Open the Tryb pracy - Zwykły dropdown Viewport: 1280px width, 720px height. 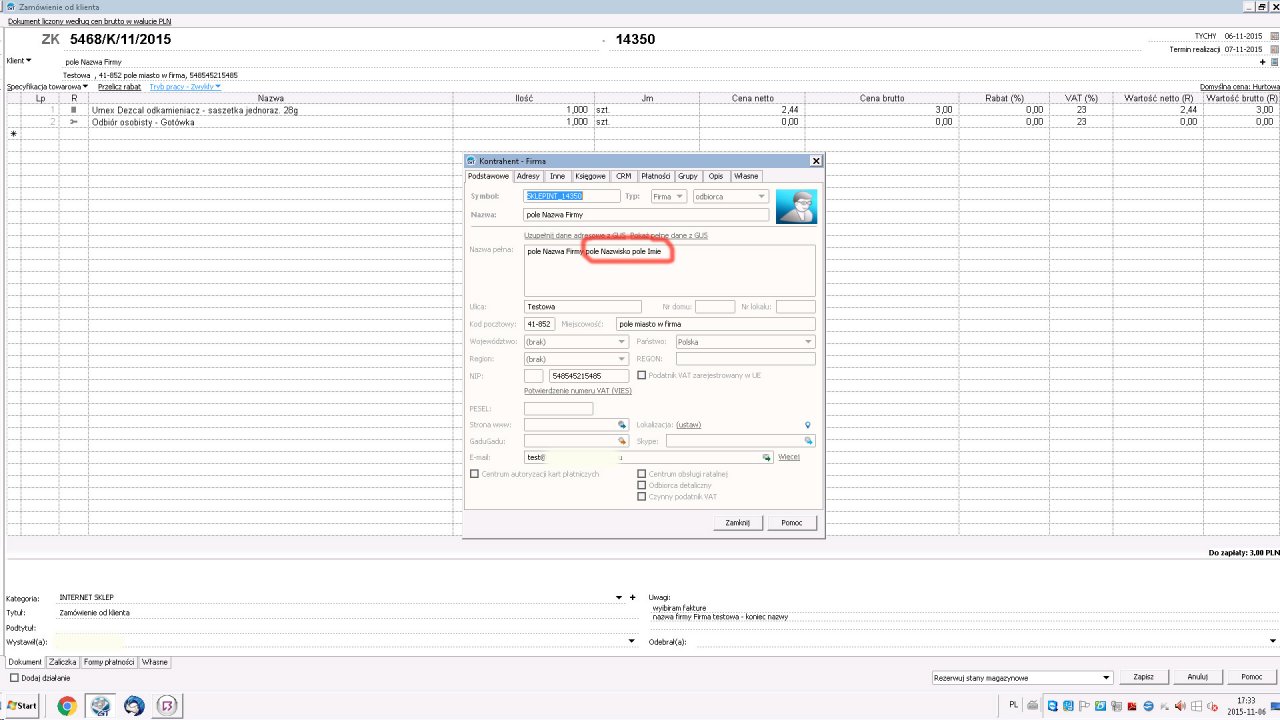pos(185,87)
